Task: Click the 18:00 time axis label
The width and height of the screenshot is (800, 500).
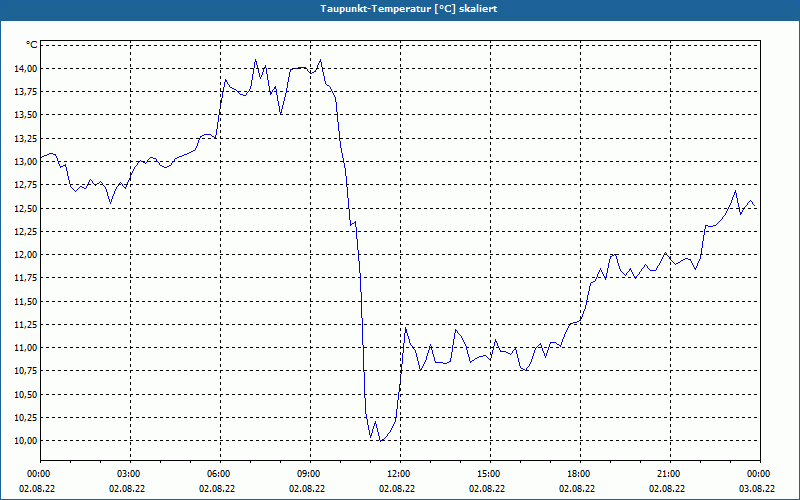Action: (581, 474)
